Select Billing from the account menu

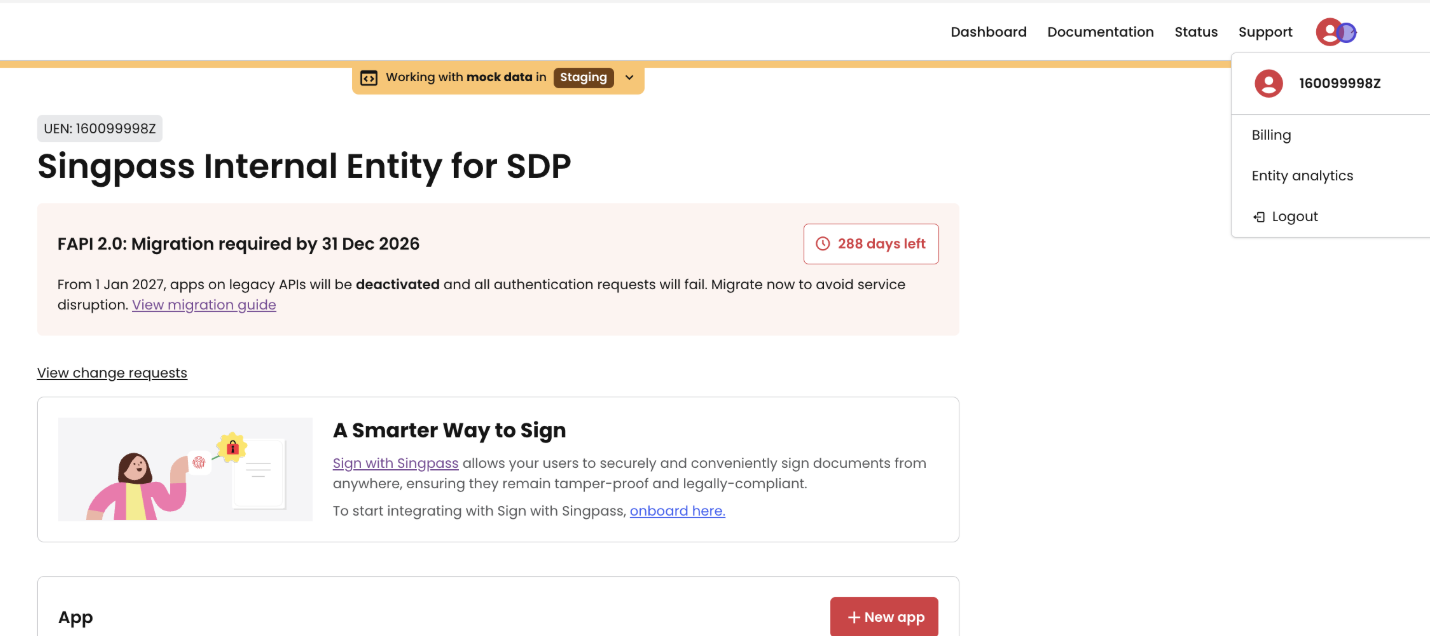pos(1271,135)
